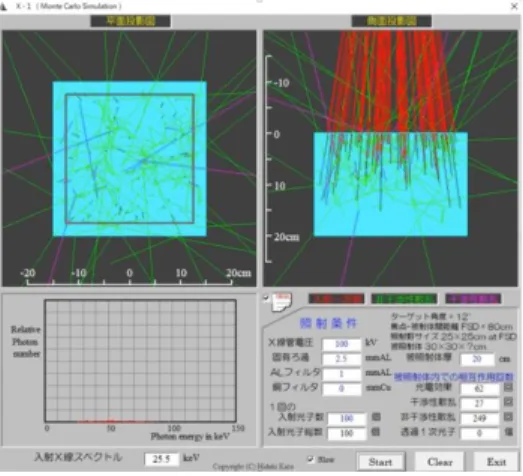Click the 平面投影図 header label
The width and height of the screenshot is (523, 476).
click(x=130, y=21)
